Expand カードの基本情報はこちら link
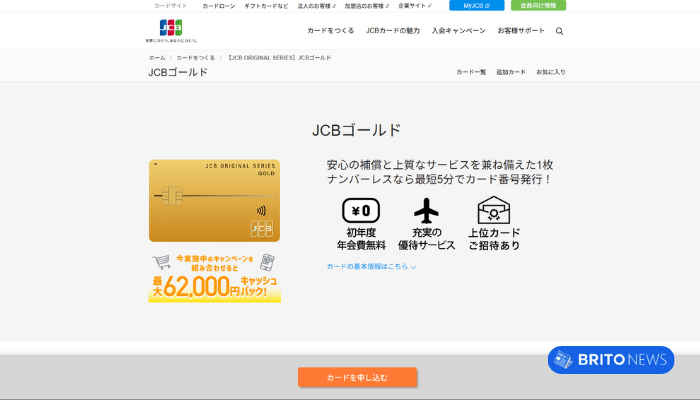The image size is (700, 400). click(371, 267)
